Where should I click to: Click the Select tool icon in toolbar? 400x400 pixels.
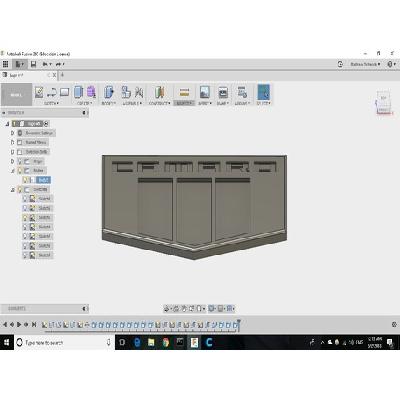[x=264, y=92]
